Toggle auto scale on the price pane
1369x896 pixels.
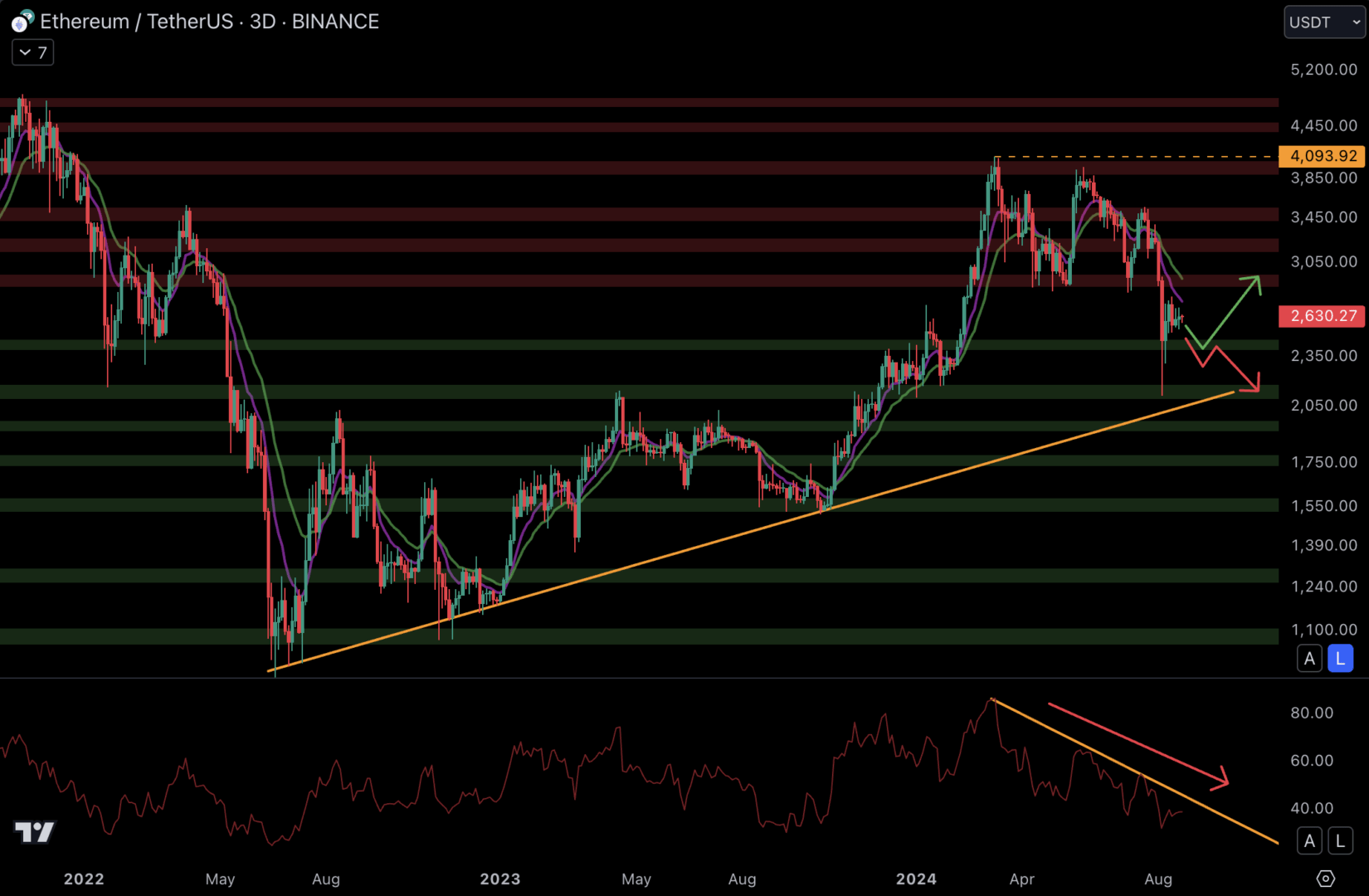point(1309,659)
